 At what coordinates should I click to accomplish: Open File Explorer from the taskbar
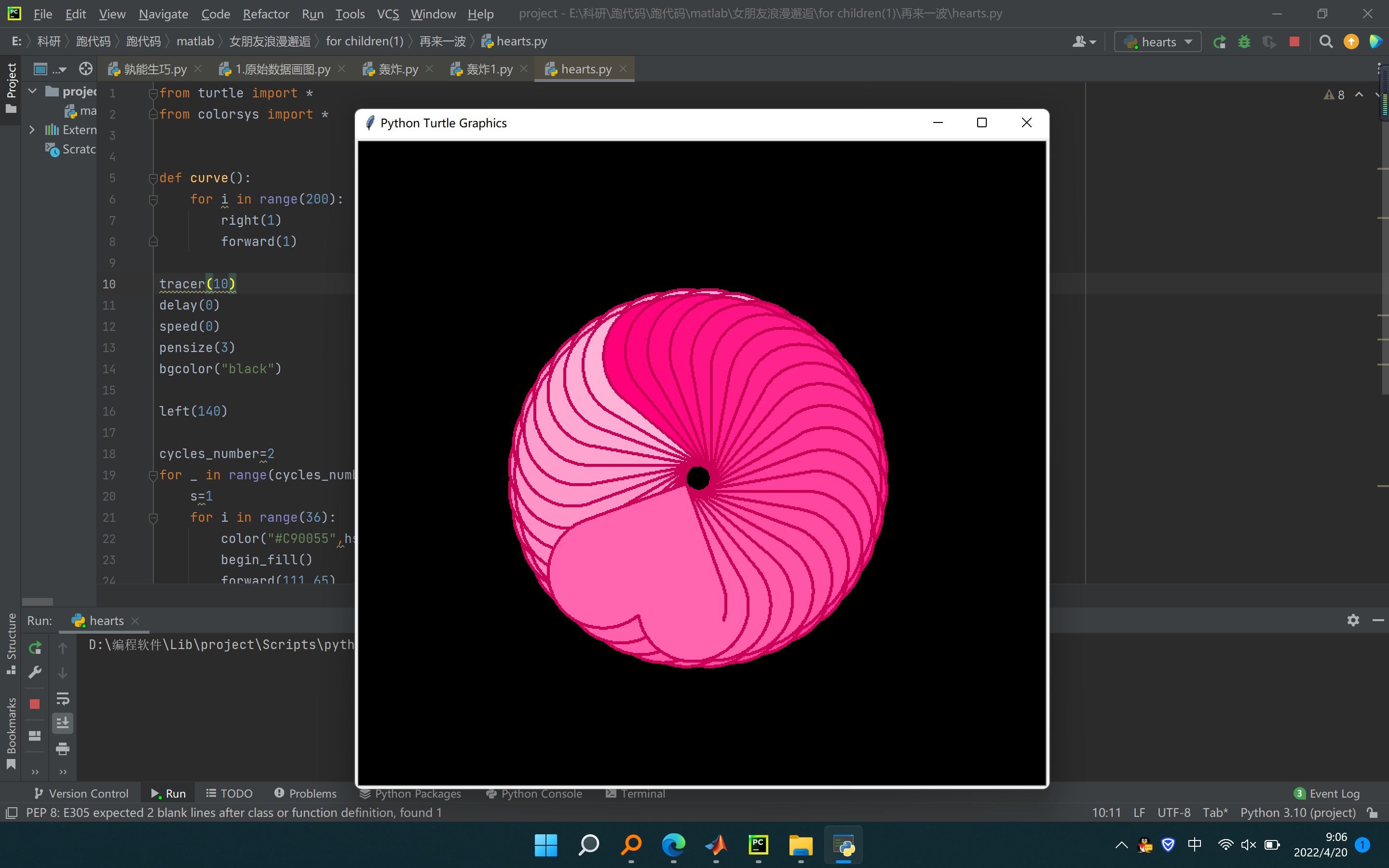(x=800, y=845)
